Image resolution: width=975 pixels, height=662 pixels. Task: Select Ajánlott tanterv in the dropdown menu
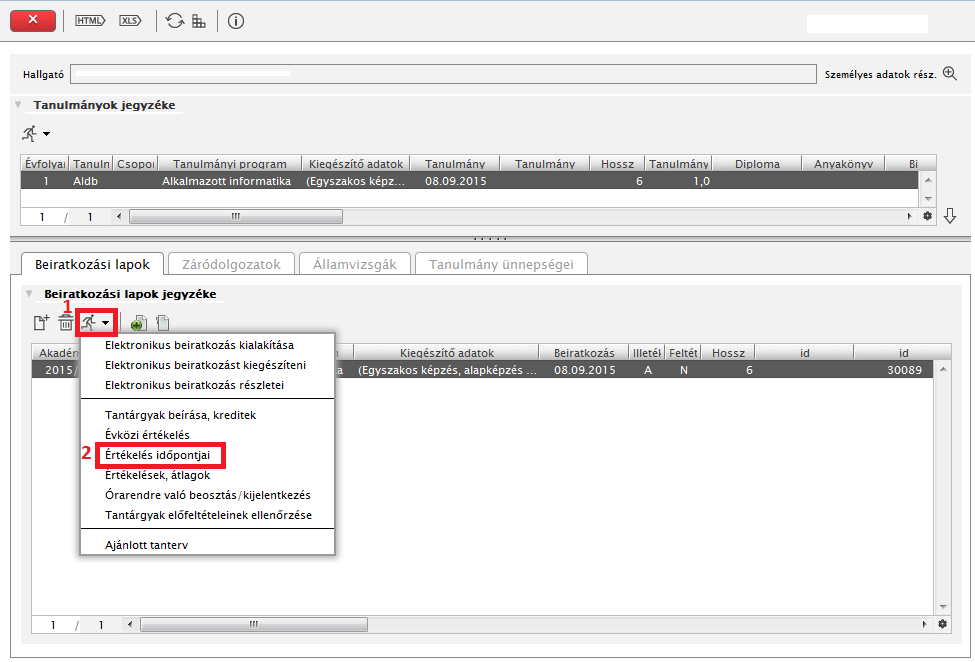tap(146, 545)
